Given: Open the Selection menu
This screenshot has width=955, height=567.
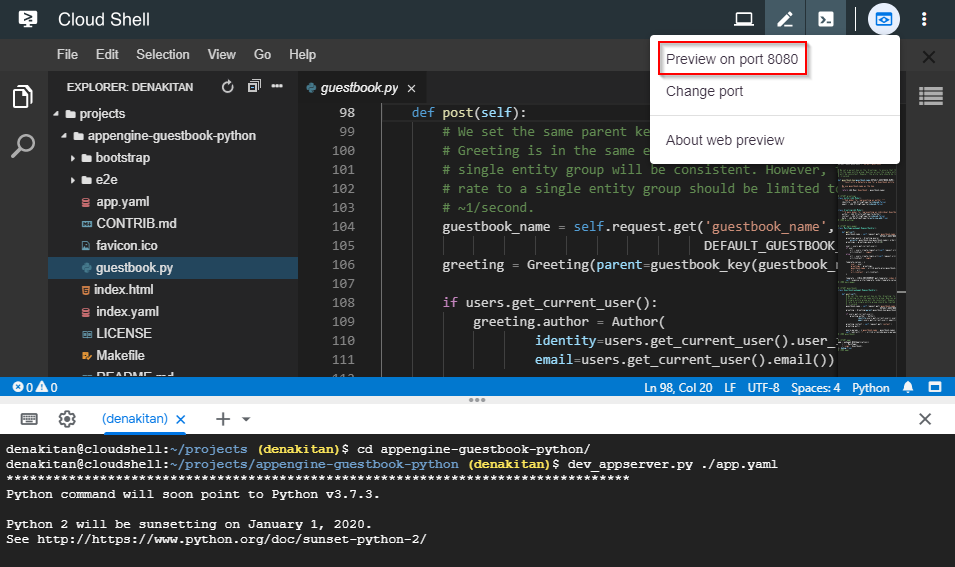Looking at the screenshot, I should [163, 55].
